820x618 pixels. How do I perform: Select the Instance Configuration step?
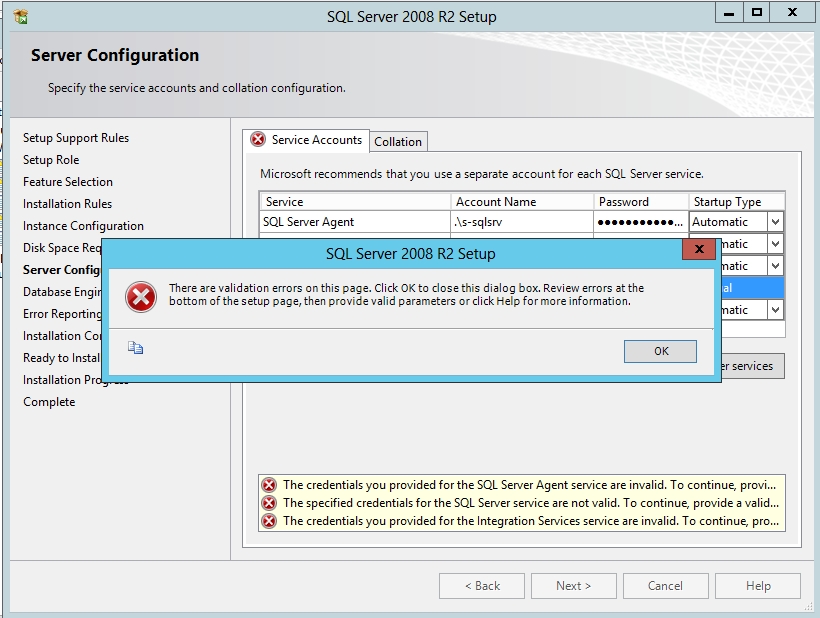coord(83,226)
